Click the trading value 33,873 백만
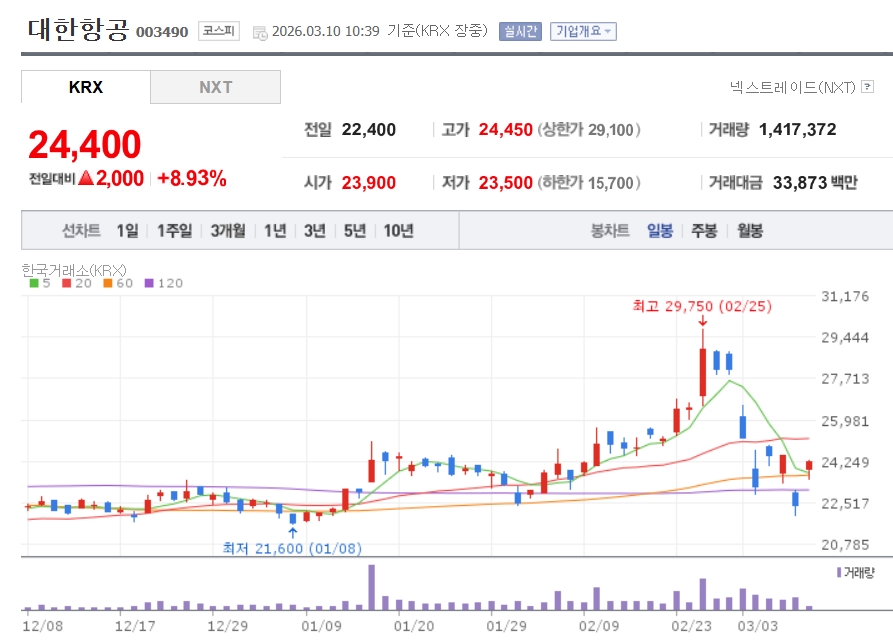 815,183
